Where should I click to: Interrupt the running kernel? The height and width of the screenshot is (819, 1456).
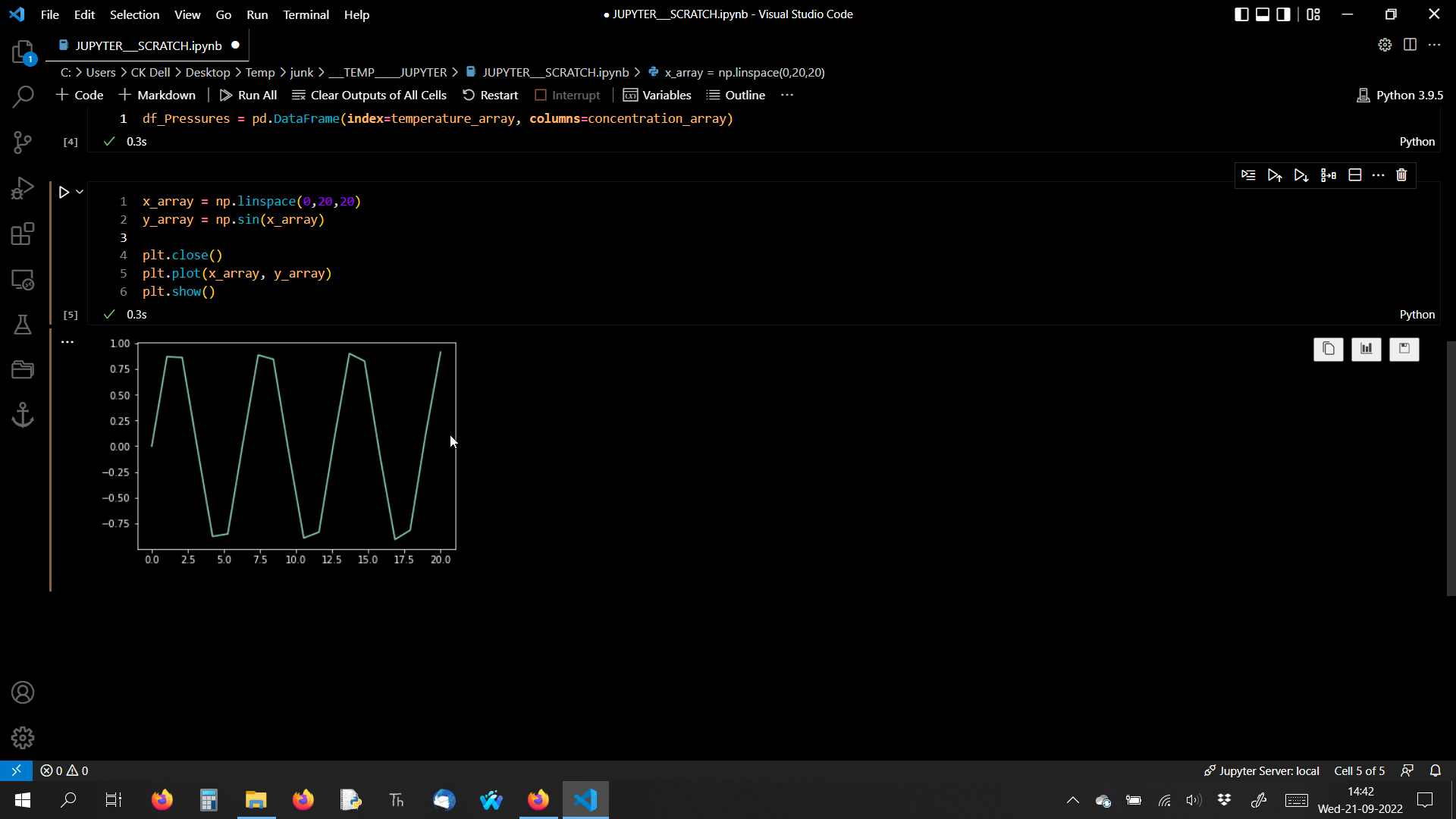(568, 95)
